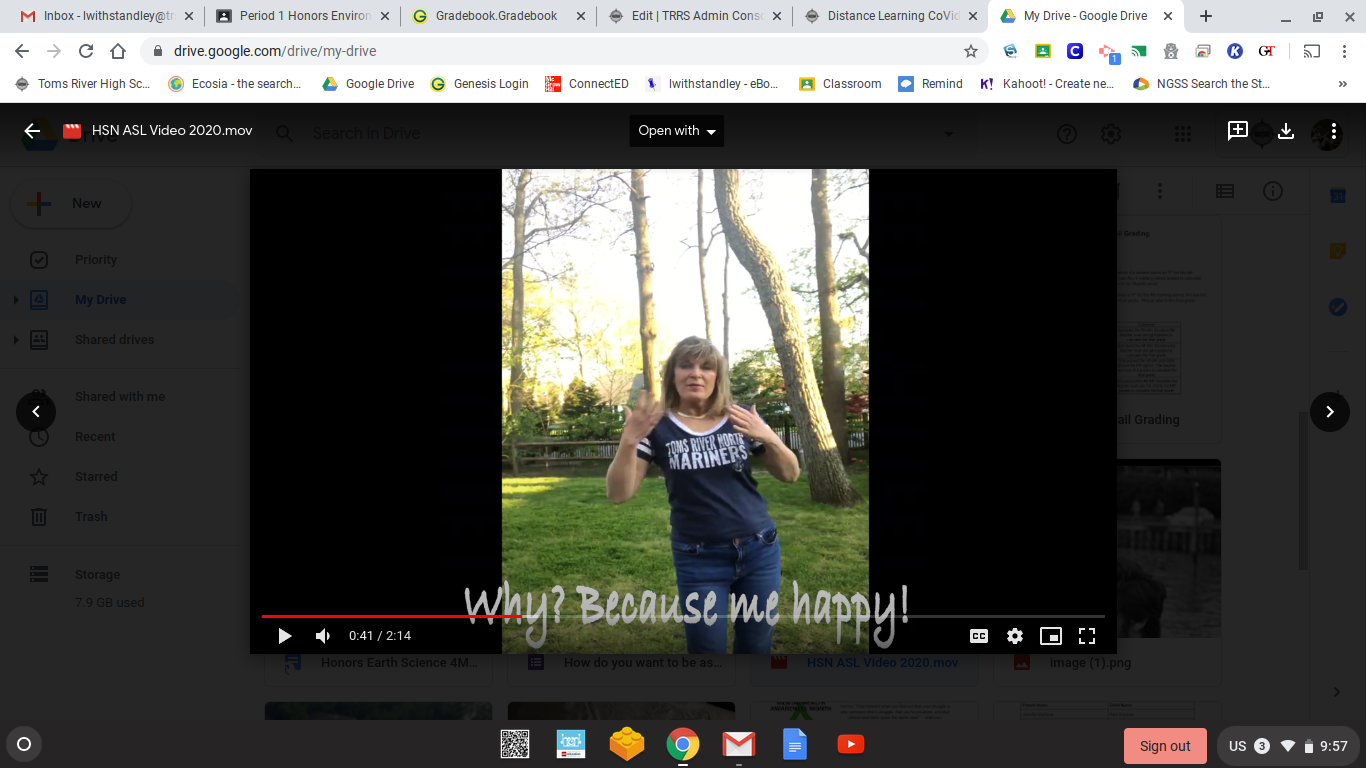Open the Ecosia search bookmark
This screenshot has width=1366, height=768.
(234, 84)
